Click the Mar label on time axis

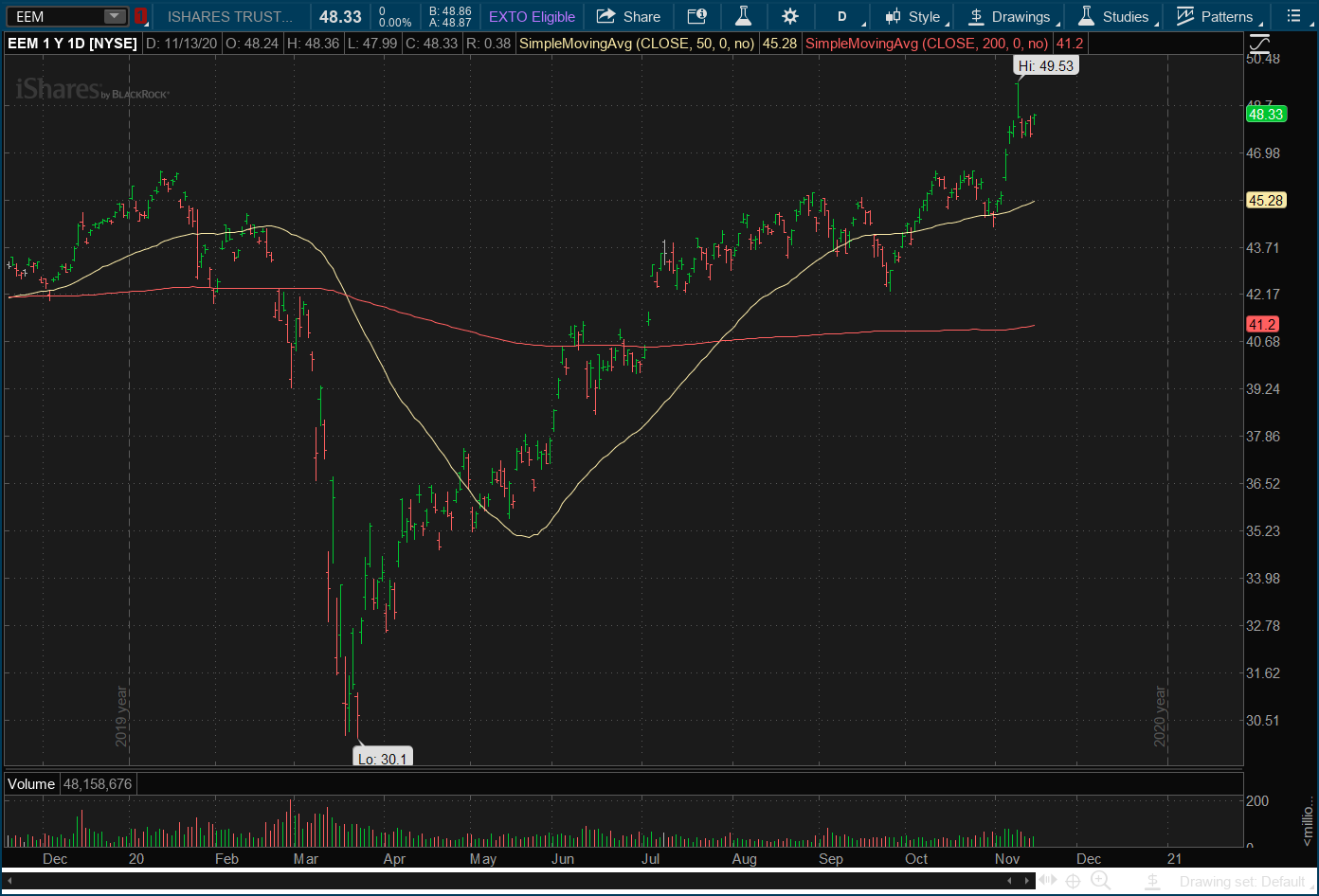pyautogui.click(x=306, y=859)
